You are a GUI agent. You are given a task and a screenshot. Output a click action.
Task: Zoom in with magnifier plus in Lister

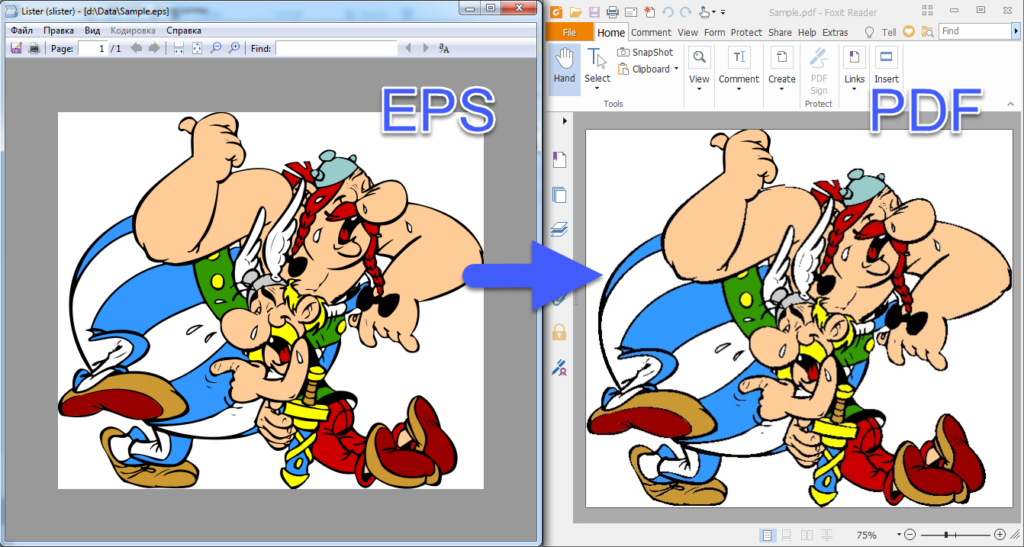pyautogui.click(x=234, y=48)
